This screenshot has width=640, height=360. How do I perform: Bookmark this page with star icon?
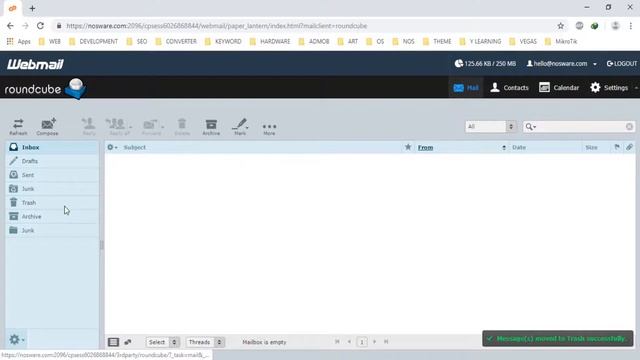pyautogui.click(x=561, y=26)
